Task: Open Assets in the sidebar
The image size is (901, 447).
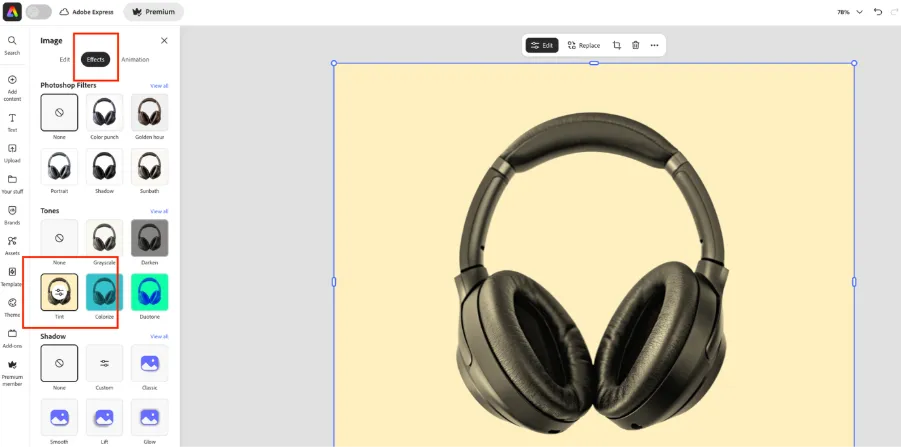Action: pos(12,246)
